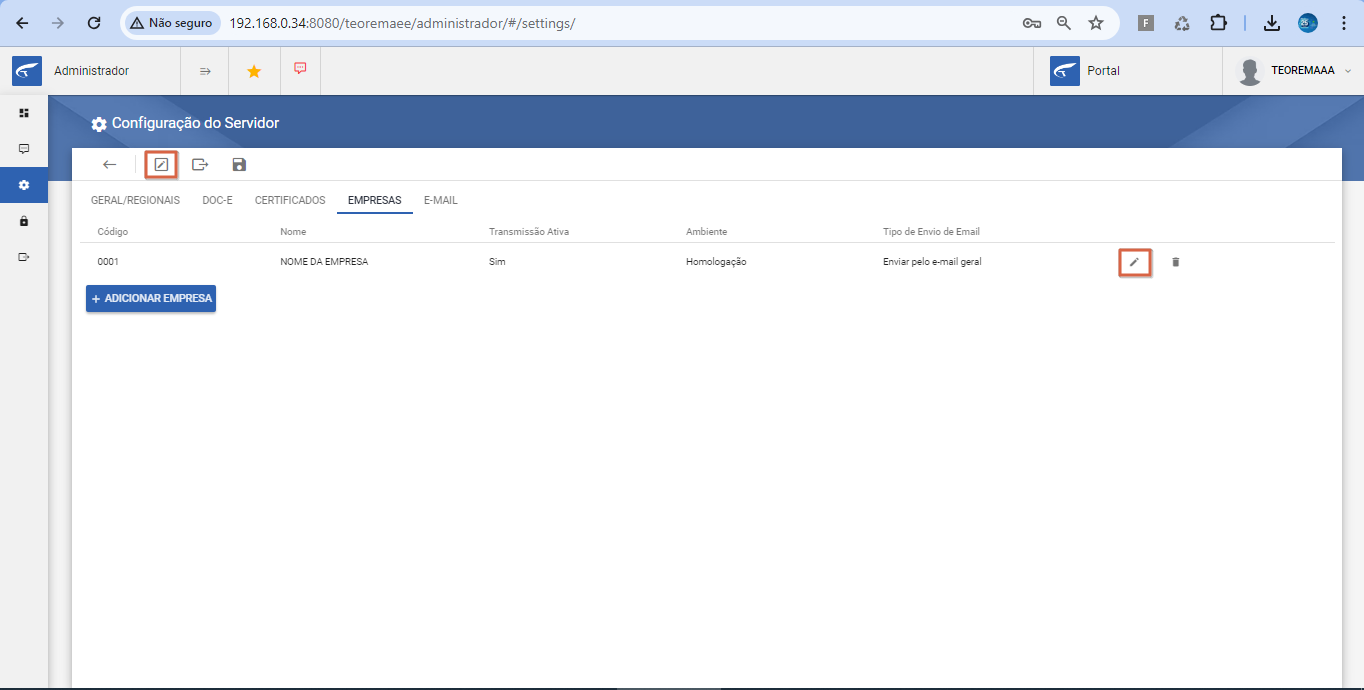The height and width of the screenshot is (690, 1364).
Task: Click the Sim transmission value
Action: [x=497, y=262]
